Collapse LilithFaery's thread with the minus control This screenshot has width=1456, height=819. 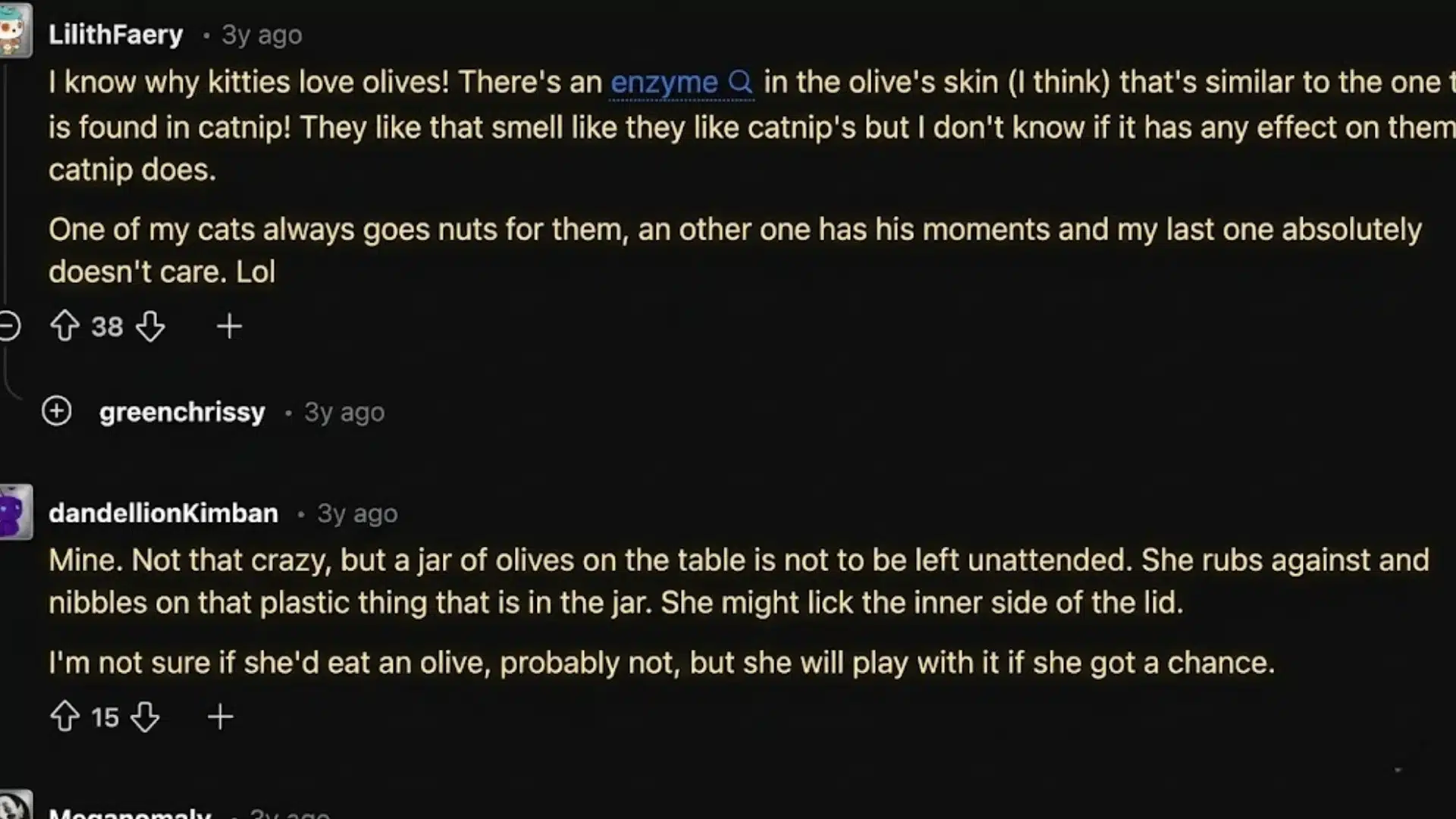click(8, 326)
